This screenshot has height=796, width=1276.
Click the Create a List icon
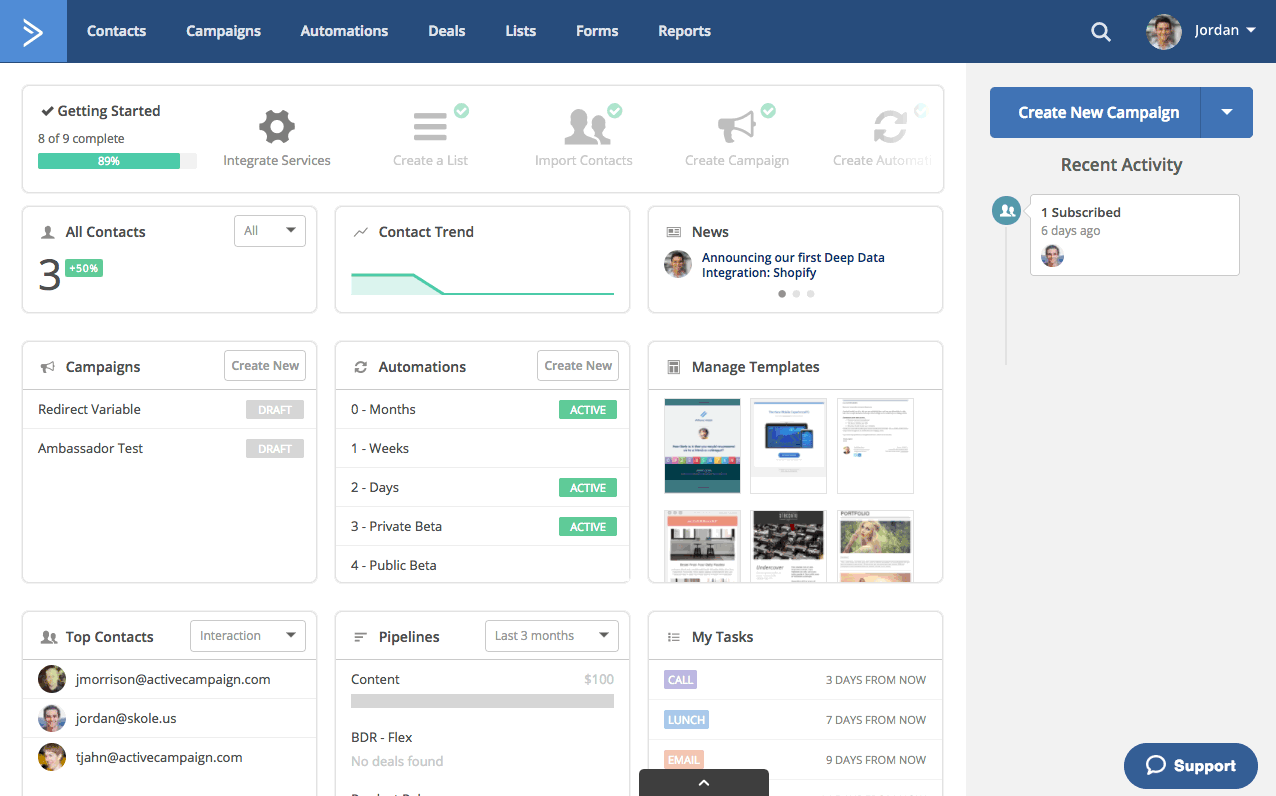click(431, 127)
